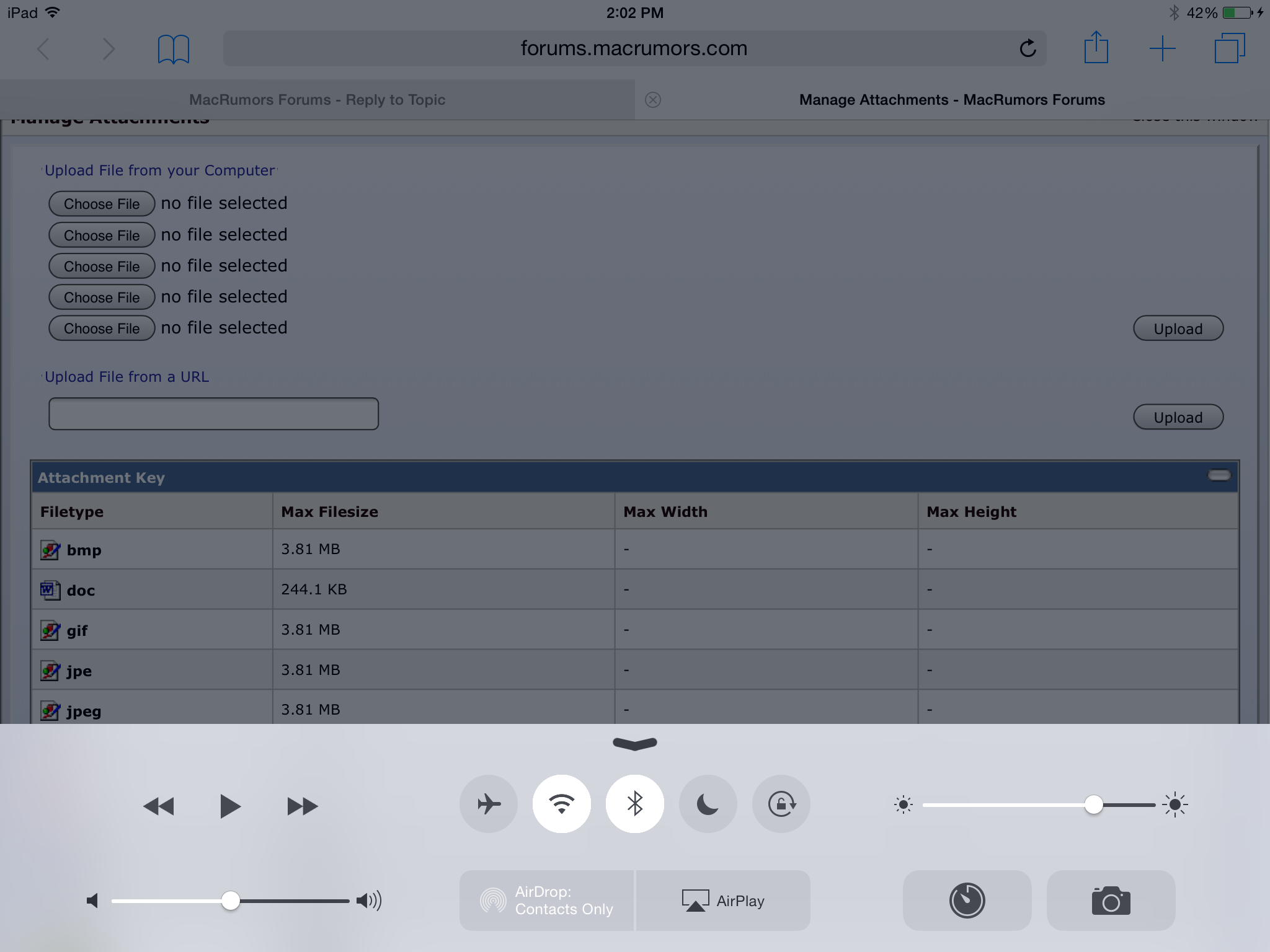Turn off Wi-Fi toggle
This screenshot has width=1270, height=952.
coord(562,804)
